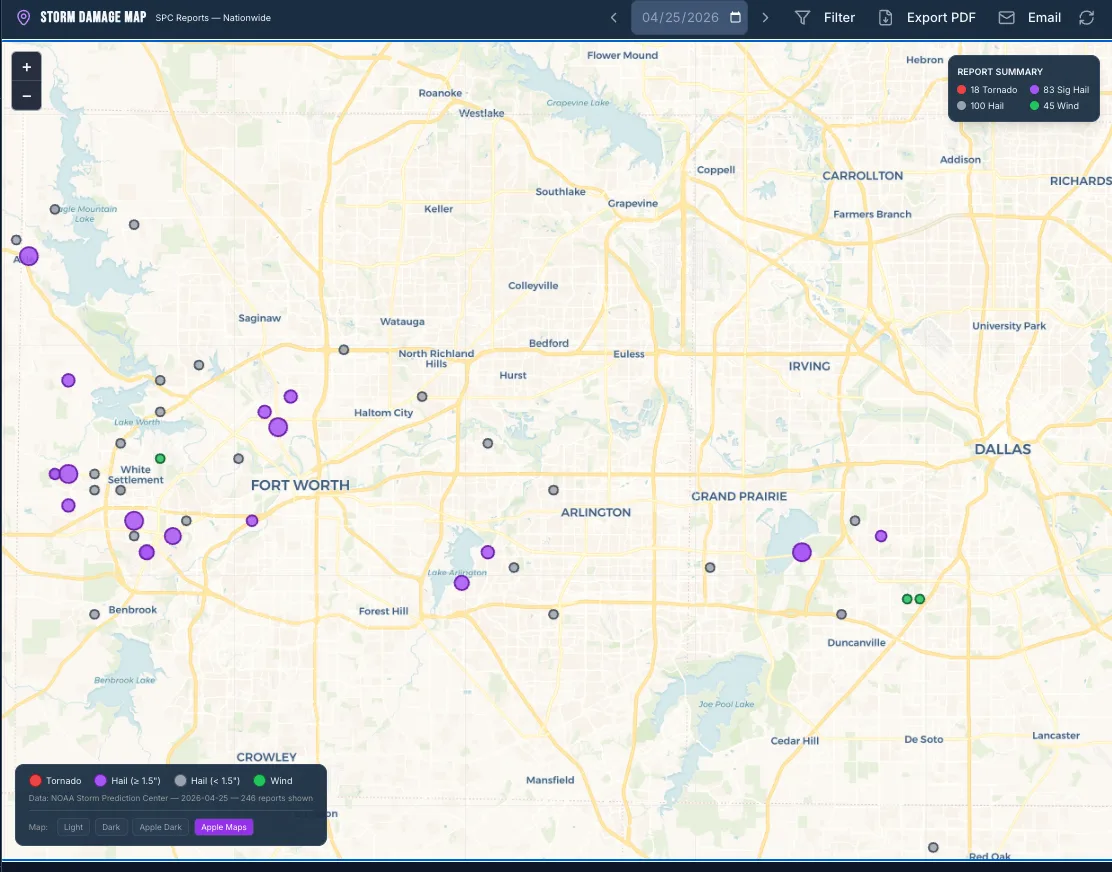Open the Filter options
The image size is (1112, 872).
825,18
